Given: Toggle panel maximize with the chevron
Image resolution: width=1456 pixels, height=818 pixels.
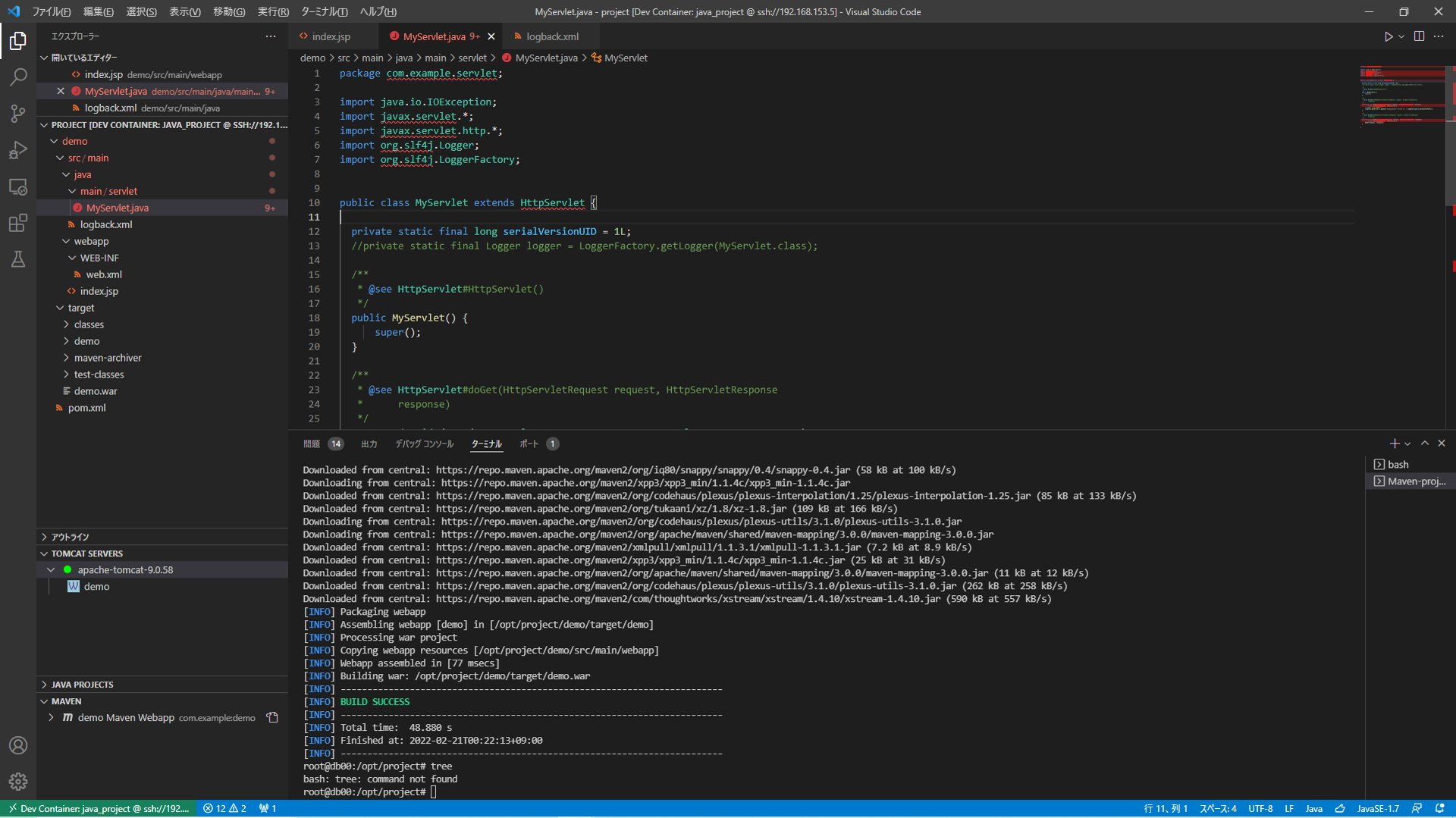Looking at the screenshot, I should 1425,443.
